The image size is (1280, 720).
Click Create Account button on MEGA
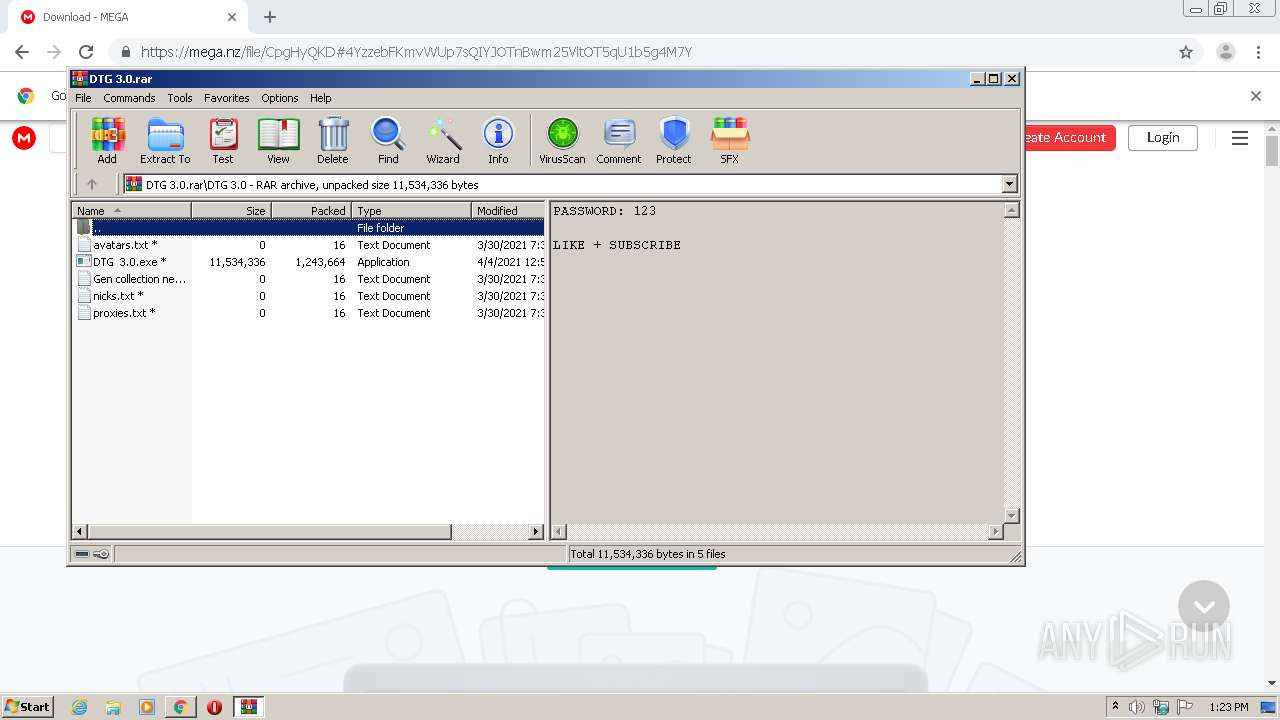pos(1069,138)
